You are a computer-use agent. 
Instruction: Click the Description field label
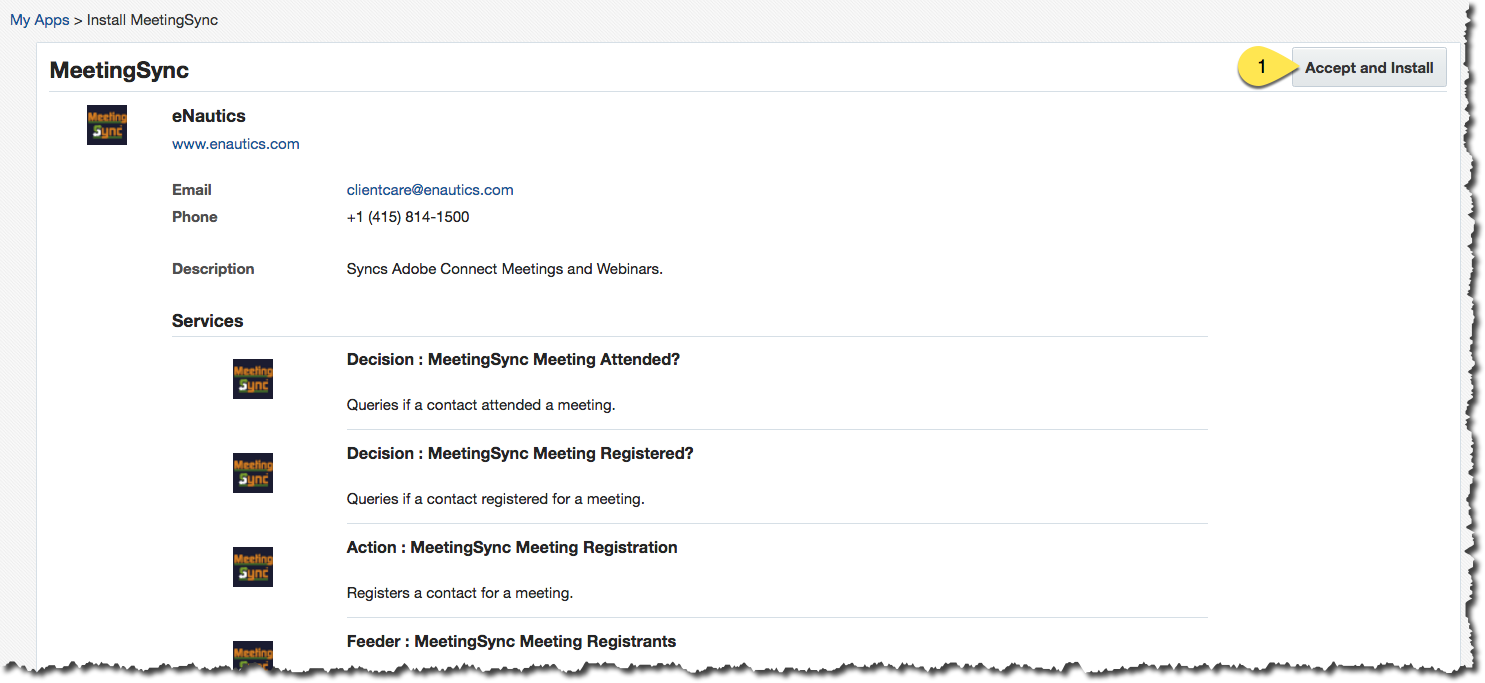pyautogui.click(x=213, y=269)
